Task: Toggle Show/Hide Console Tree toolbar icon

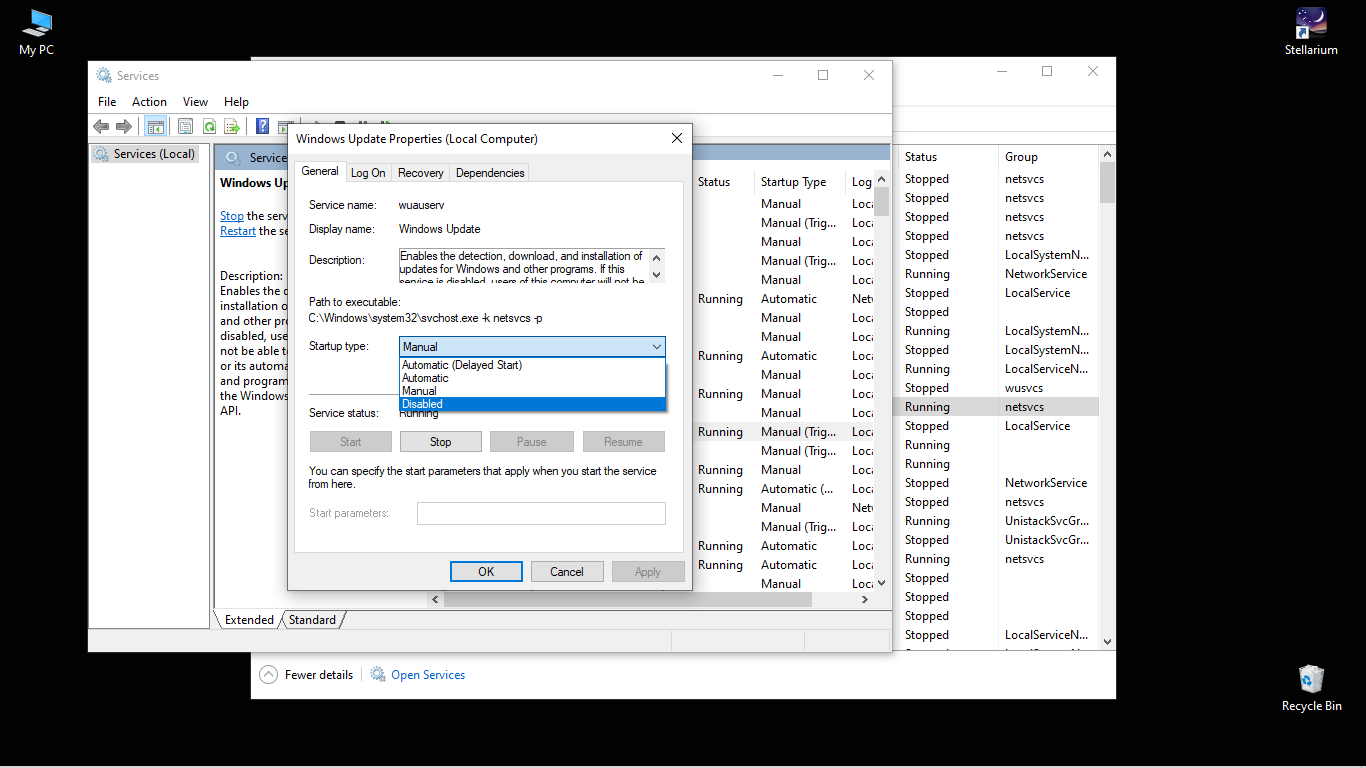Action: tap(155, 126)
